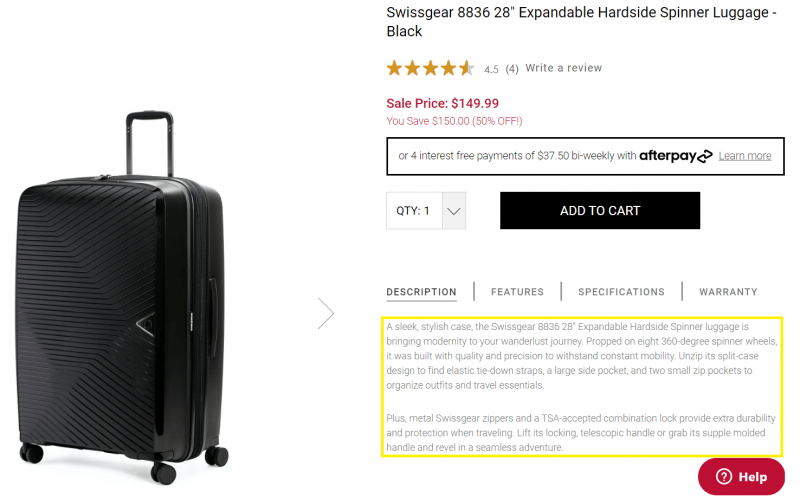Click the star rating icons
Screen dimensions: 800x498
(430, 68)
